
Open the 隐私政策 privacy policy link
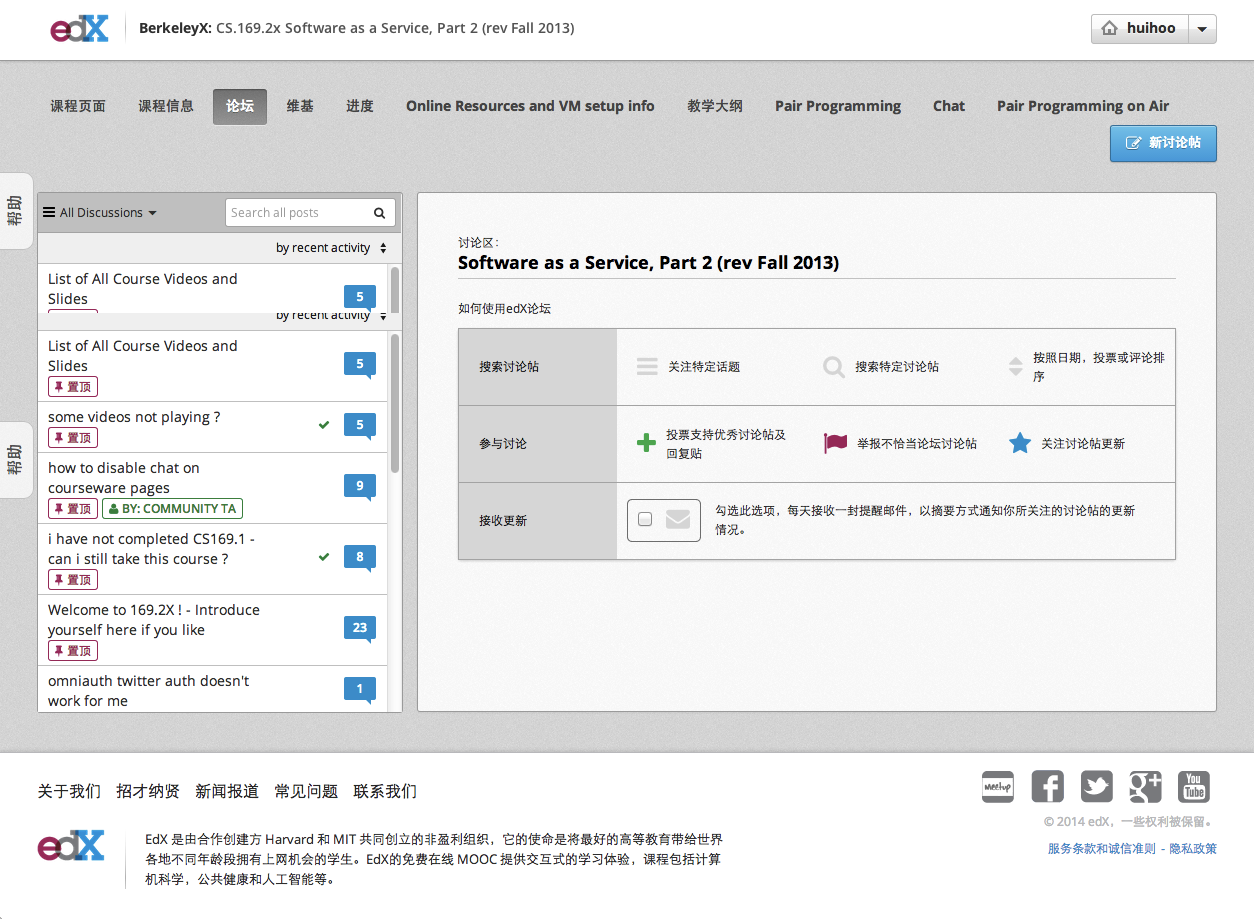point(1193,848)
